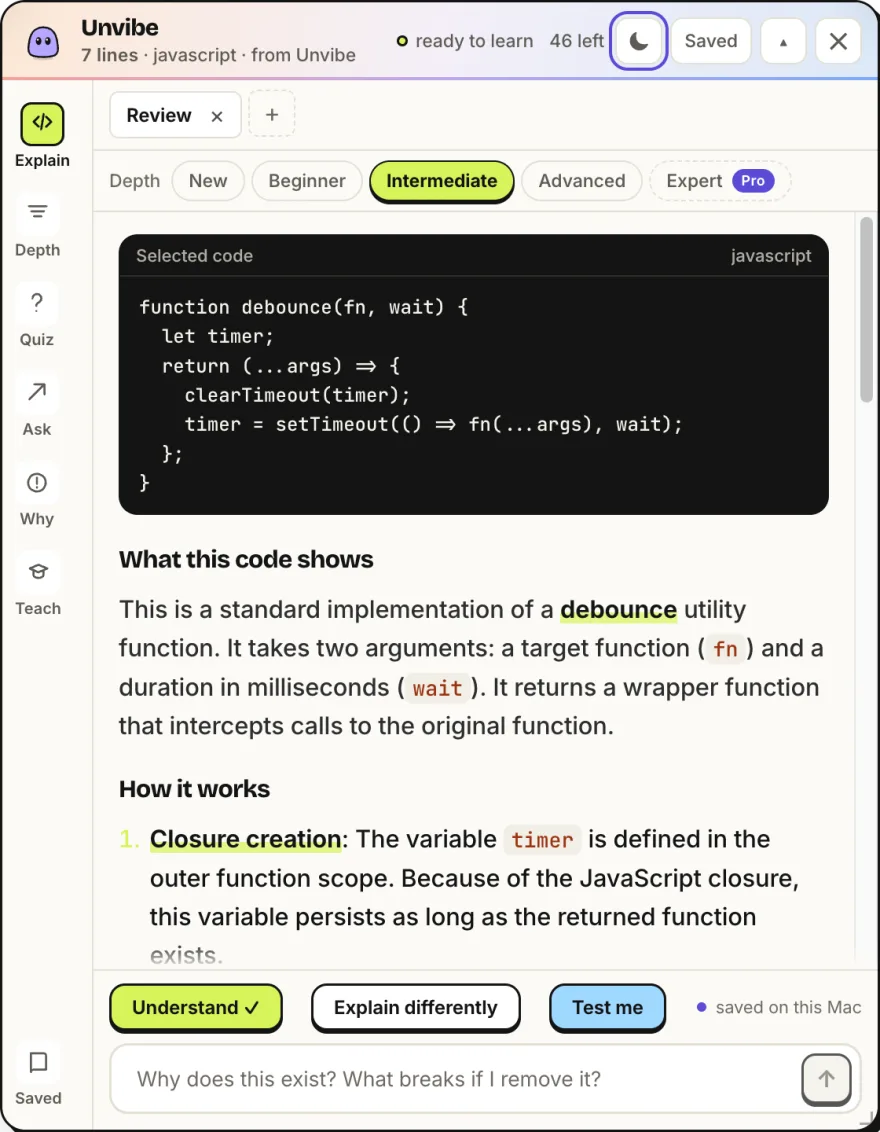Image resolution: width=880 pixels, height=1132 pixels.
Task: Close the Review tab
Action: 217,116
